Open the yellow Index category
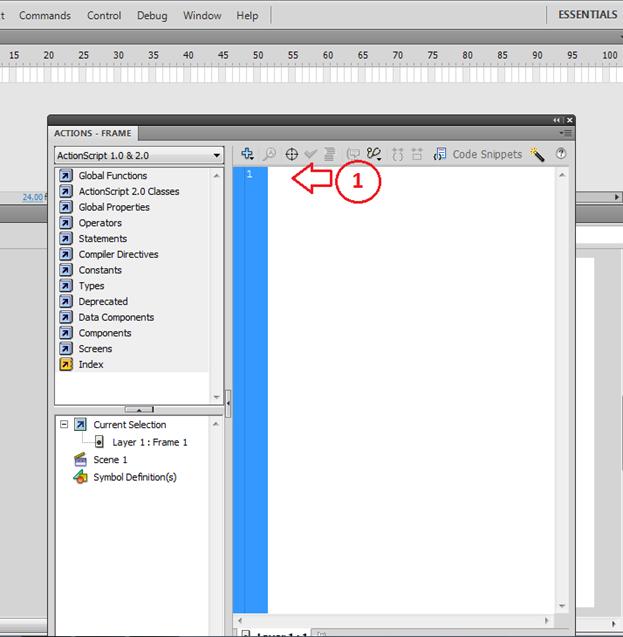 (81, 364)
